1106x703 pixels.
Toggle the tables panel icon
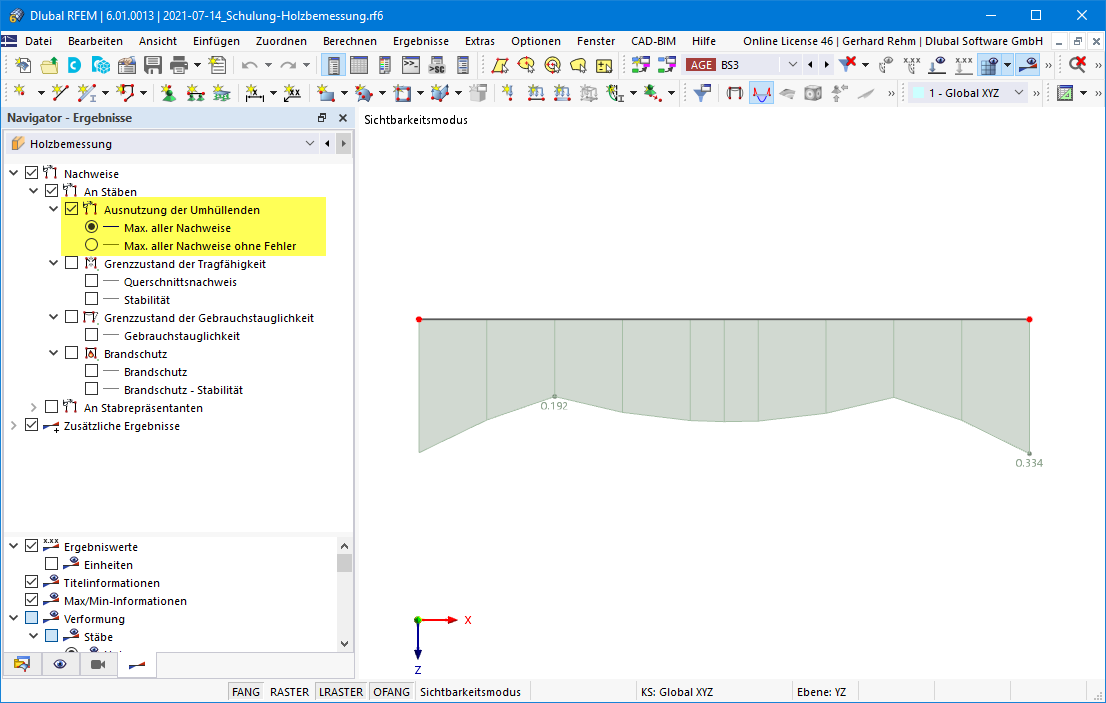(359, 66)
